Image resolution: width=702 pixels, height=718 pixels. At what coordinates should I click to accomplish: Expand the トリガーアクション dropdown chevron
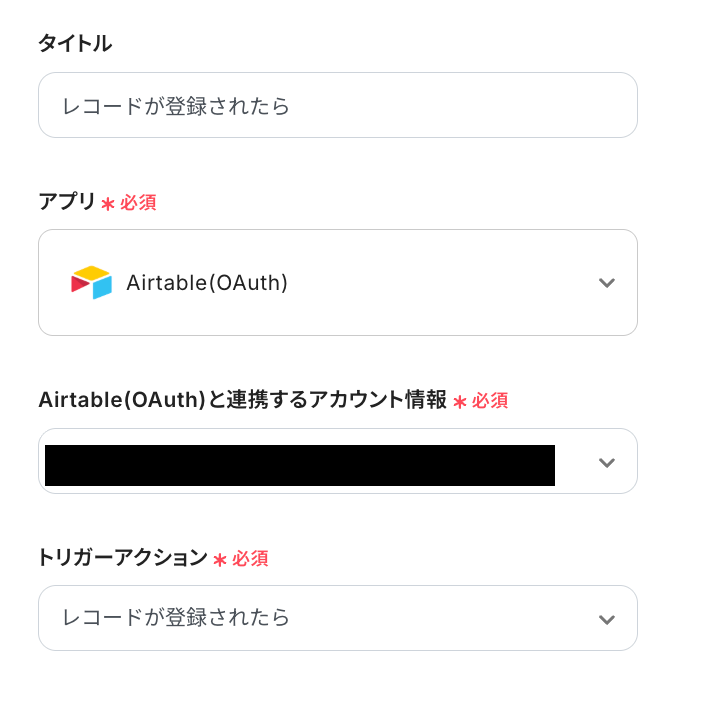point(606,619)
